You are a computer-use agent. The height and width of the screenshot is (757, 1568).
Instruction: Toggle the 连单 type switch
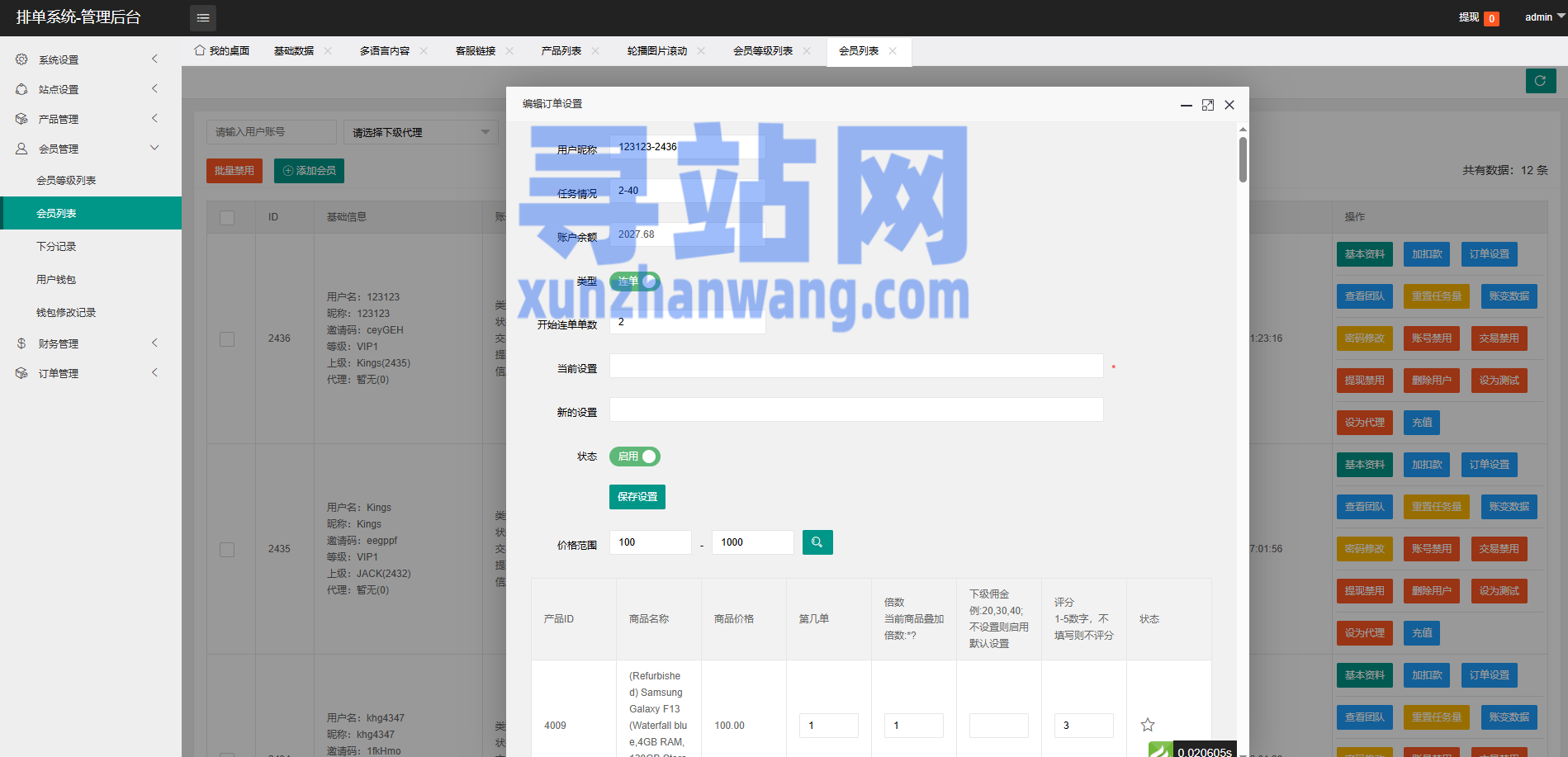(x=635, y=282)
